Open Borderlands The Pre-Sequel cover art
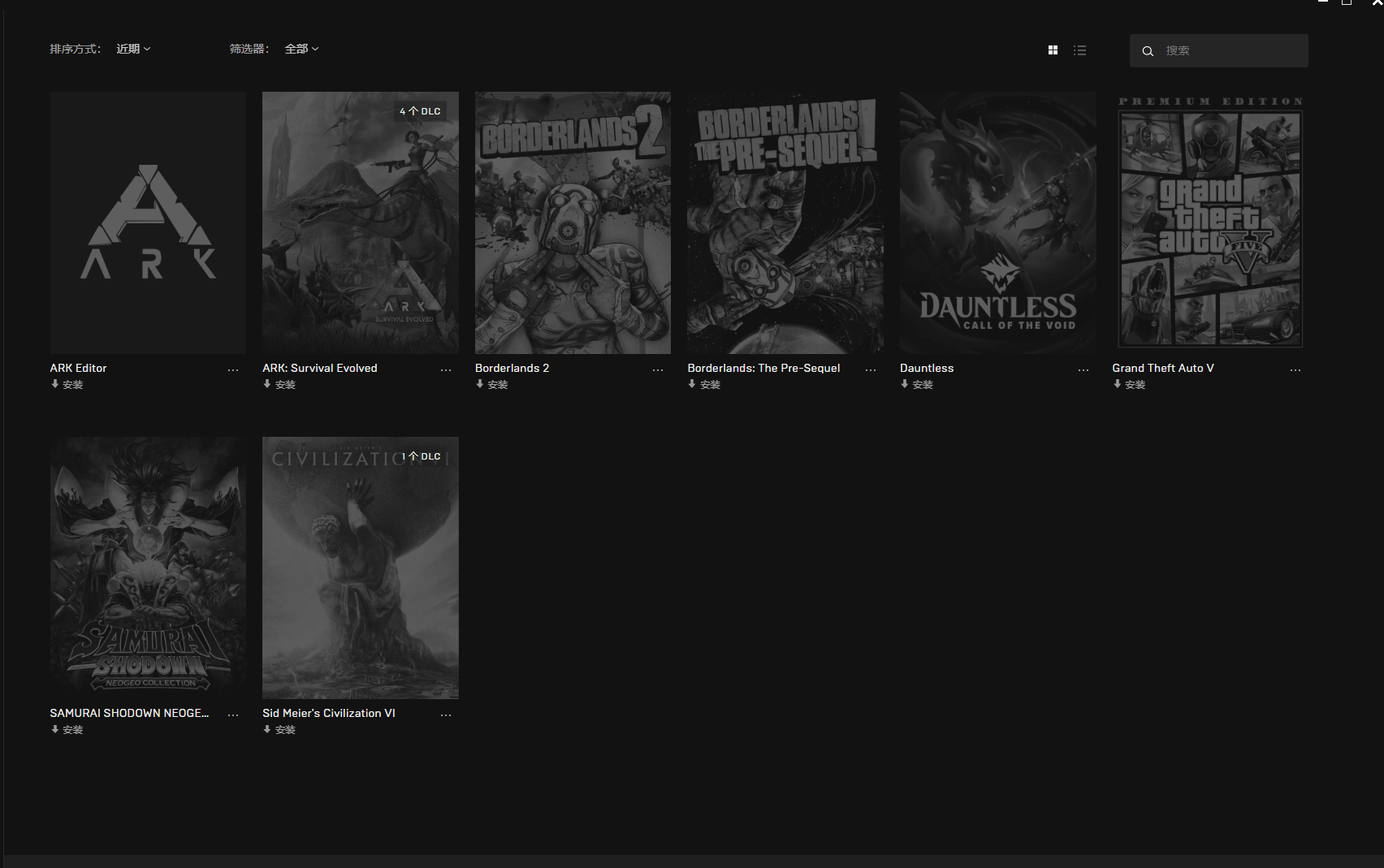Screen dimensions: 1384x868 coord(785,222)
